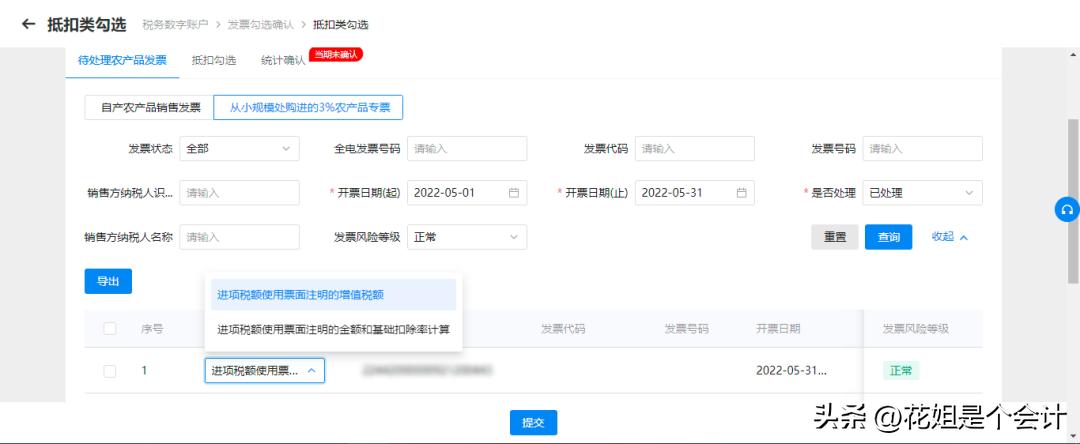Focus the 发票代码 input field
The image size is (1080, 444).
[x=695, y=149]
